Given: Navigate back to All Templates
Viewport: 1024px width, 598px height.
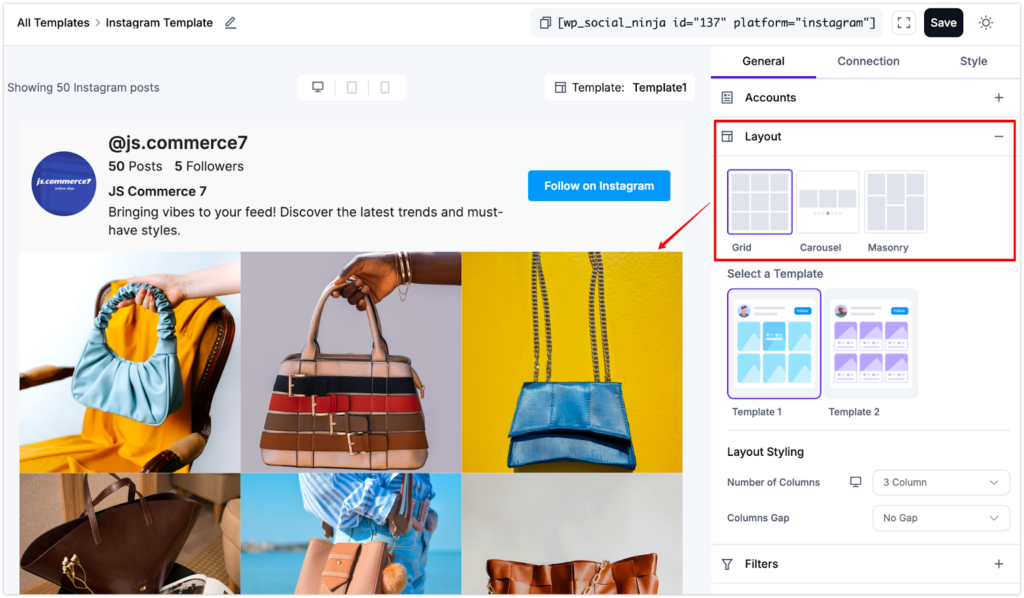Looking at the screenshot, I should (x=53, y=22).
